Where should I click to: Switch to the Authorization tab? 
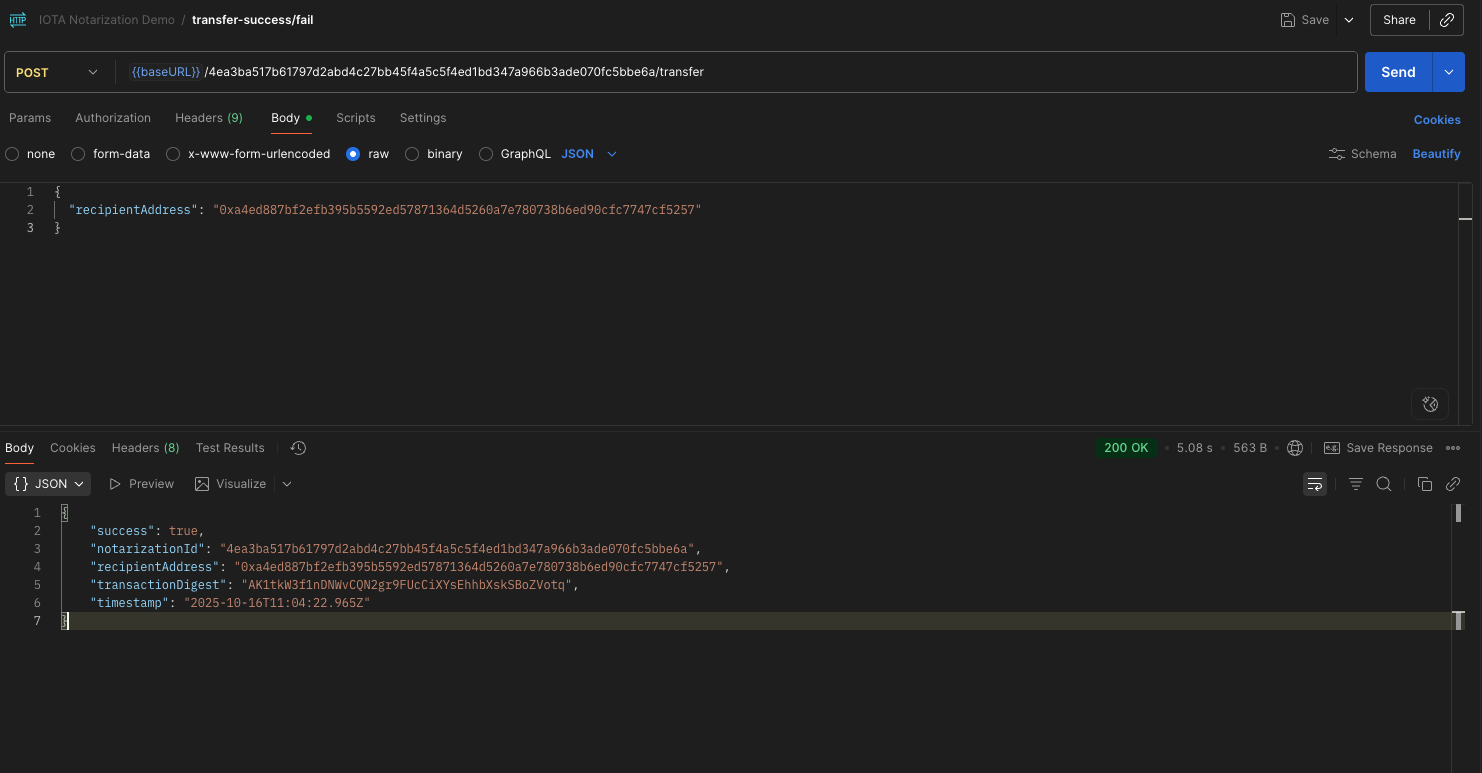113,118
